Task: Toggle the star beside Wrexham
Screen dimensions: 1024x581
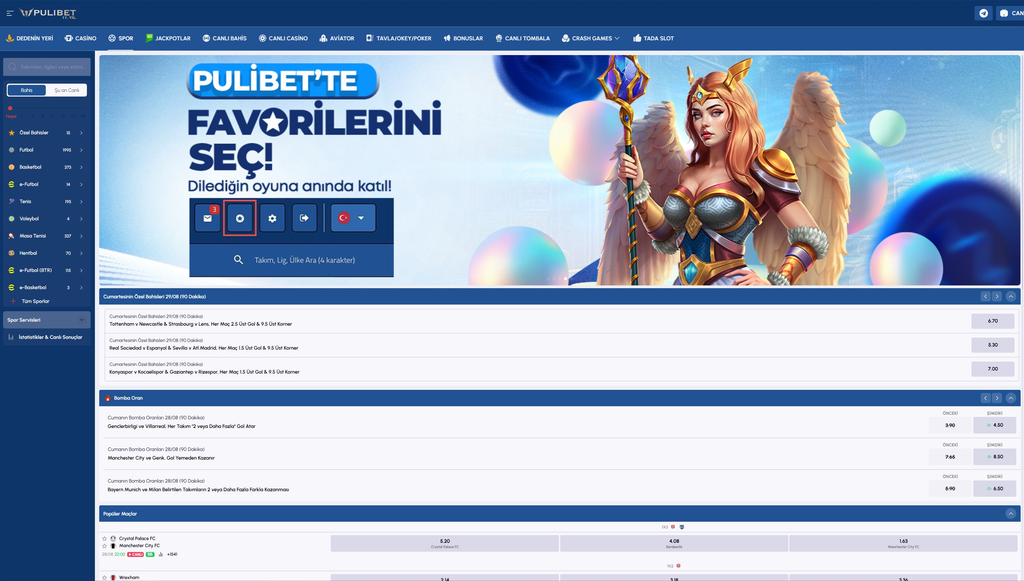Action: click(x=104, y=577)
